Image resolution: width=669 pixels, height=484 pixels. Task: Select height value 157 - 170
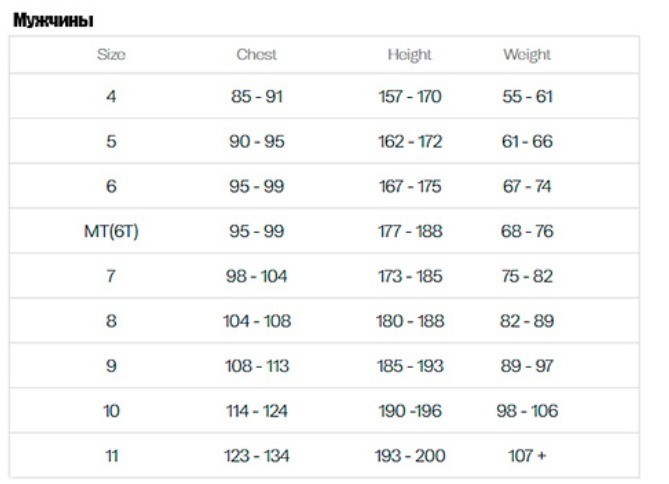(409, 97)
